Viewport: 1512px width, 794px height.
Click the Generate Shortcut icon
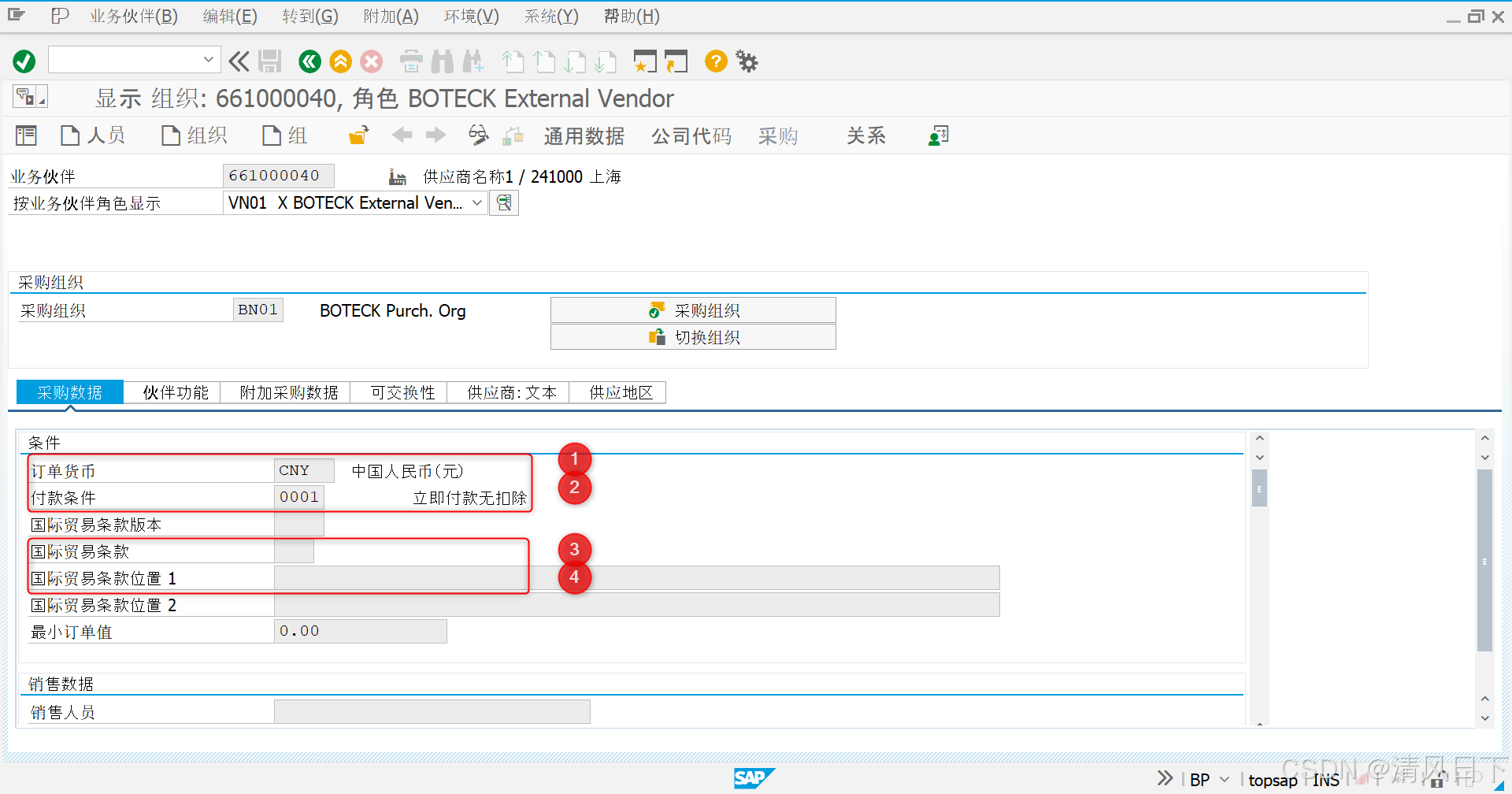tap(676, 61)
